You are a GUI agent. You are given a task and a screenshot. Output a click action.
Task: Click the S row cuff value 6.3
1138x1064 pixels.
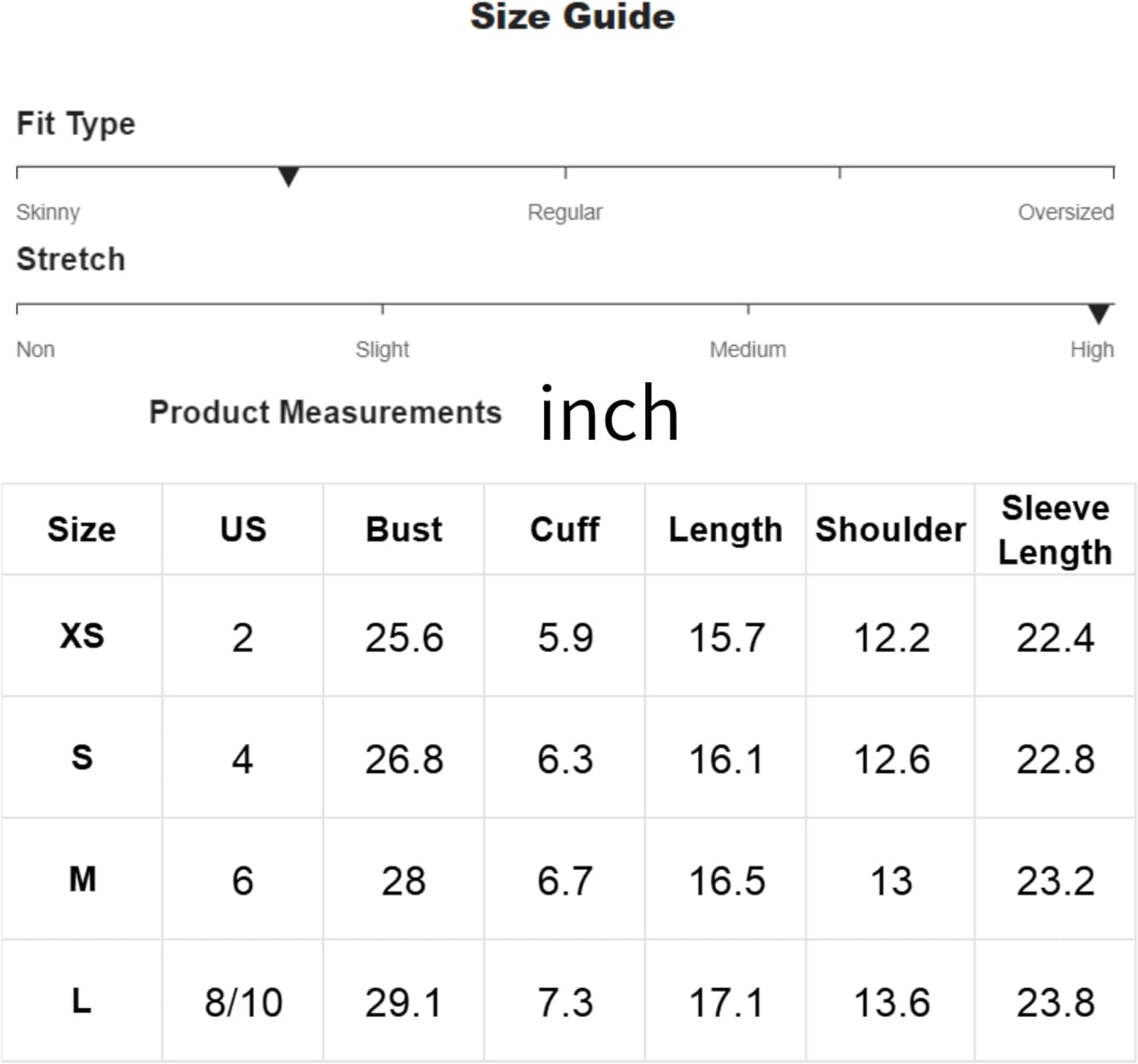coord(565,759)
